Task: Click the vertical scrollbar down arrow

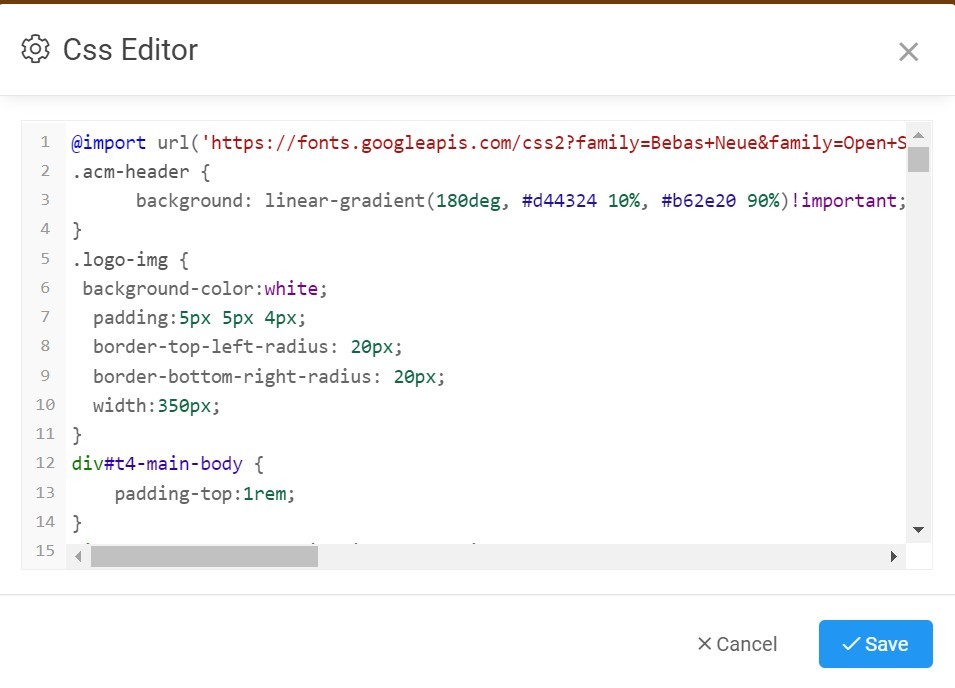Action: [x=918, y=529]
